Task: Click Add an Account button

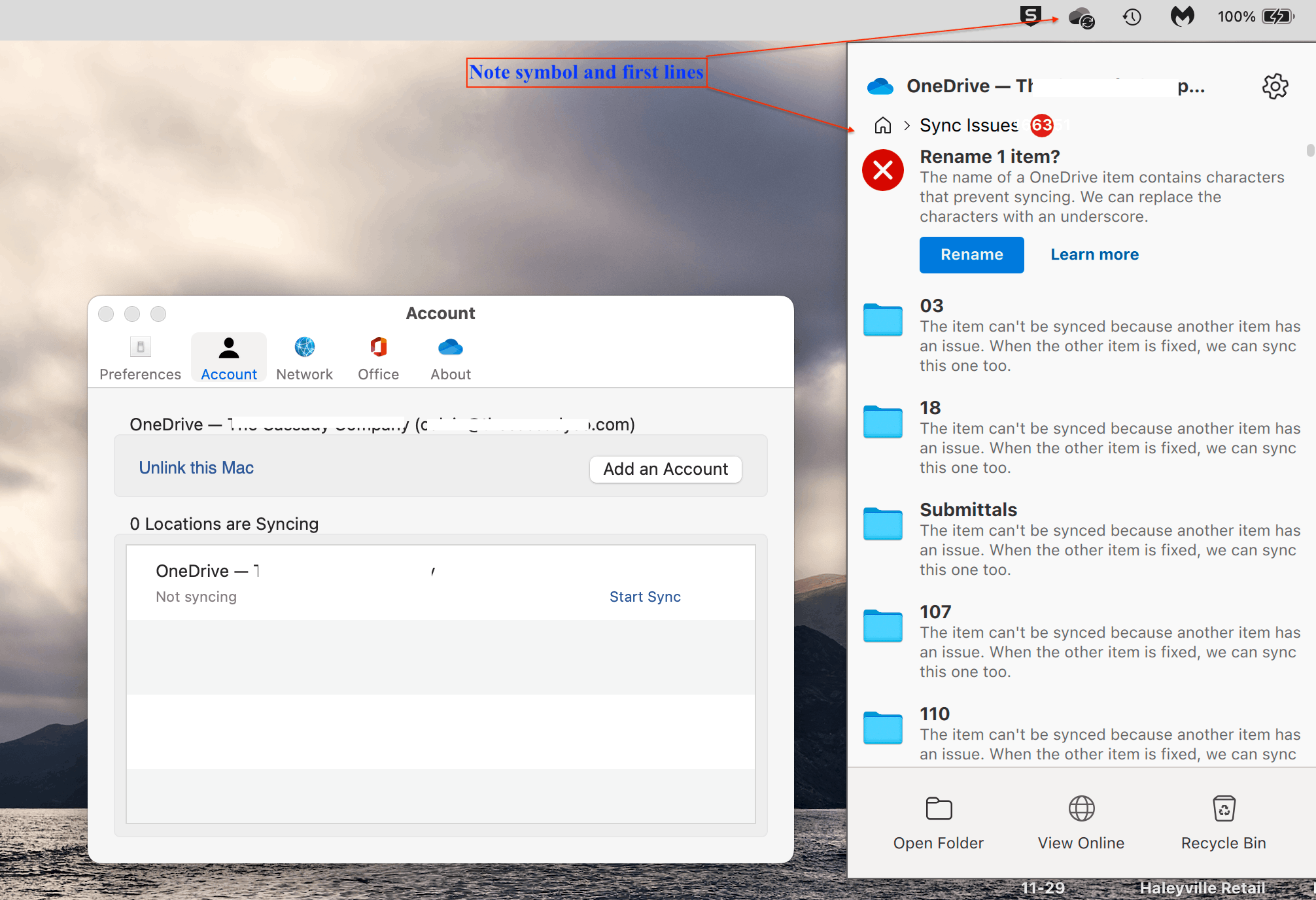Action: click(666, 469)
